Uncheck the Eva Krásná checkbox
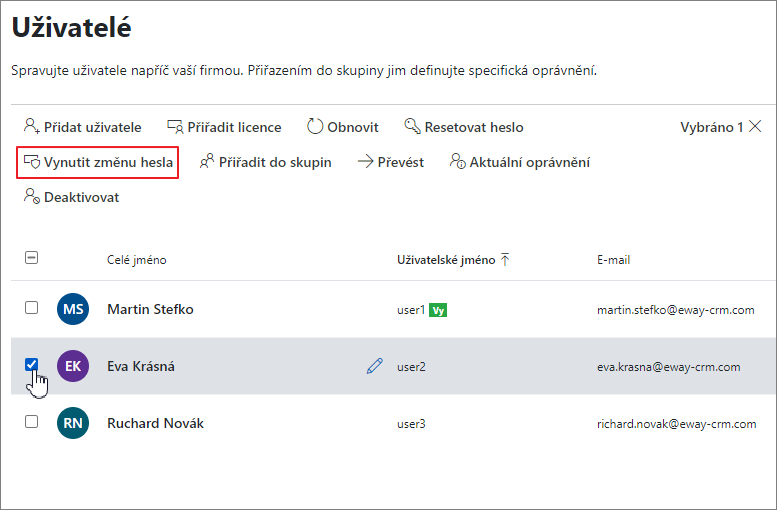Image resolution: width=777 pixels, height=510 pixels. [x=31, y=365]
